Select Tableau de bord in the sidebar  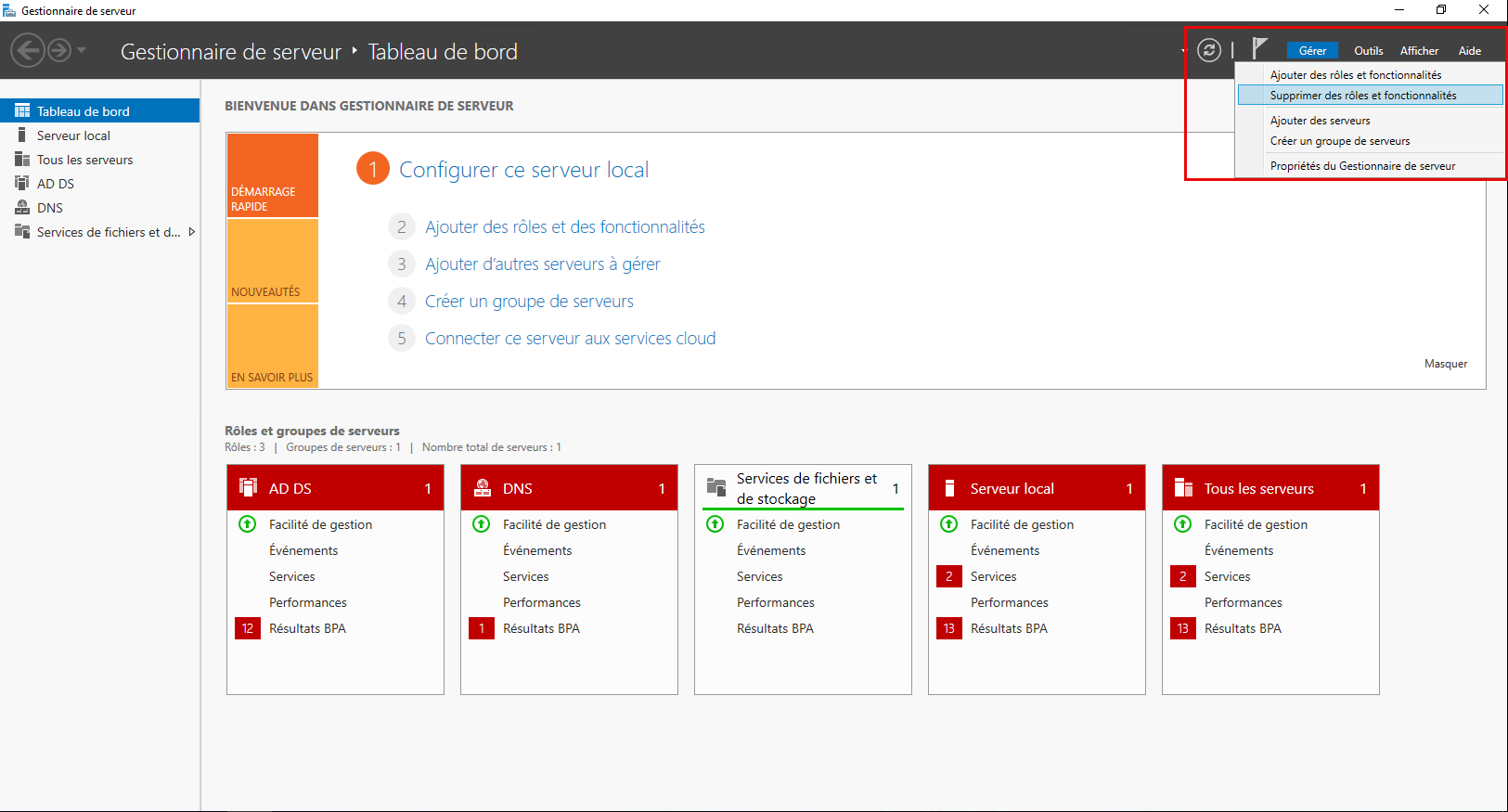point(100,110)
